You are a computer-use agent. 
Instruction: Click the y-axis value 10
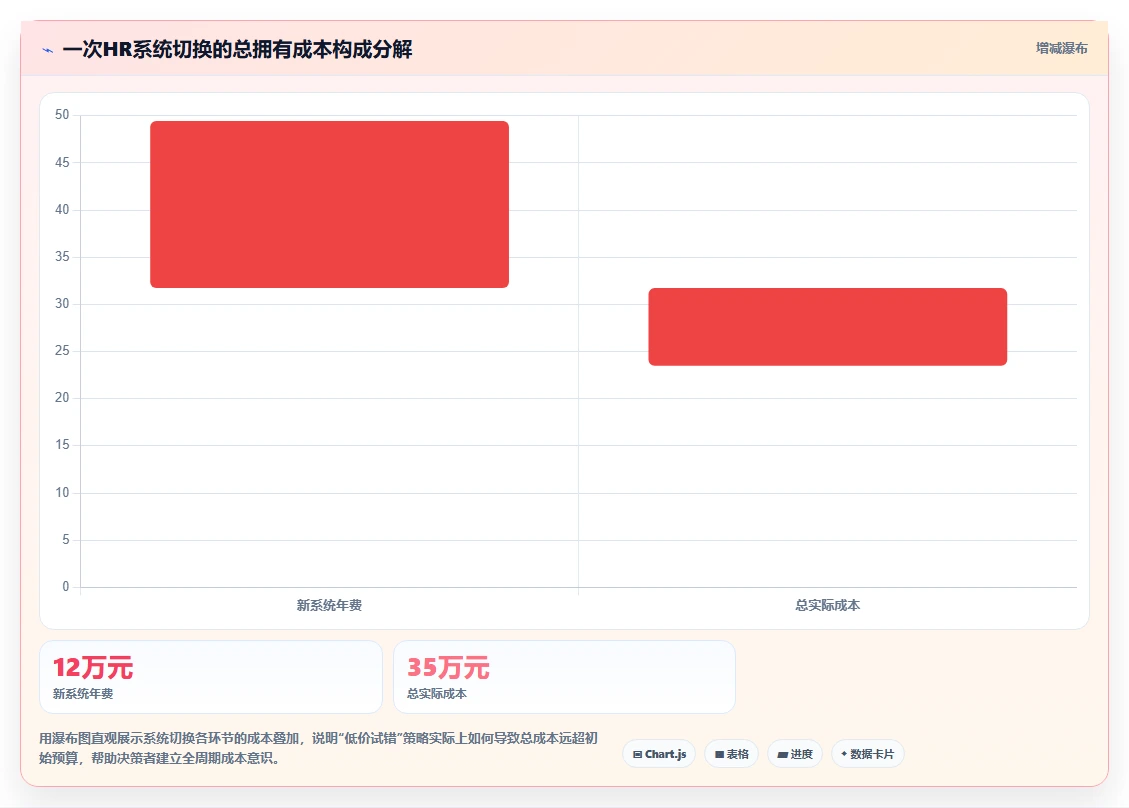(62, 493)
